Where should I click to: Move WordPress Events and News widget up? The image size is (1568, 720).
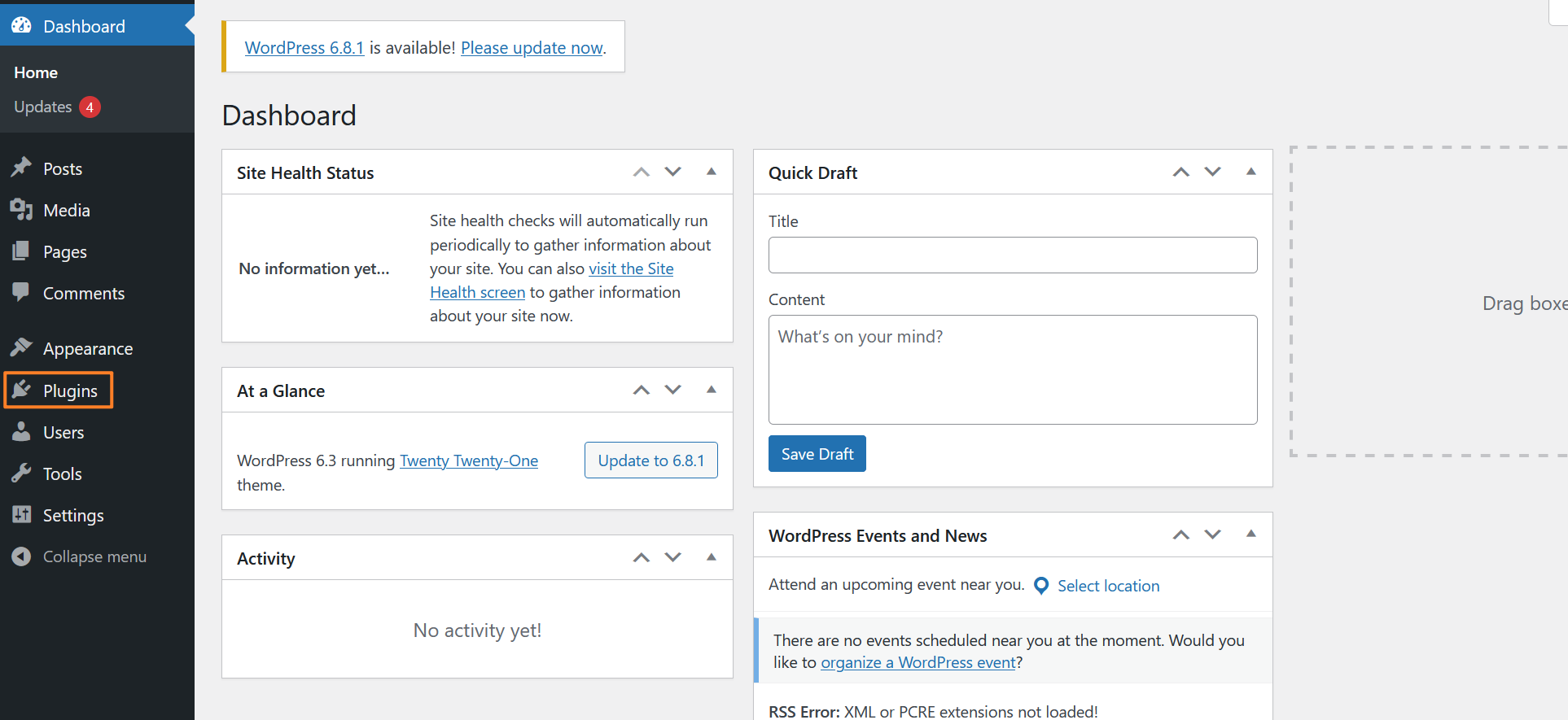(x=1181, y=535)
